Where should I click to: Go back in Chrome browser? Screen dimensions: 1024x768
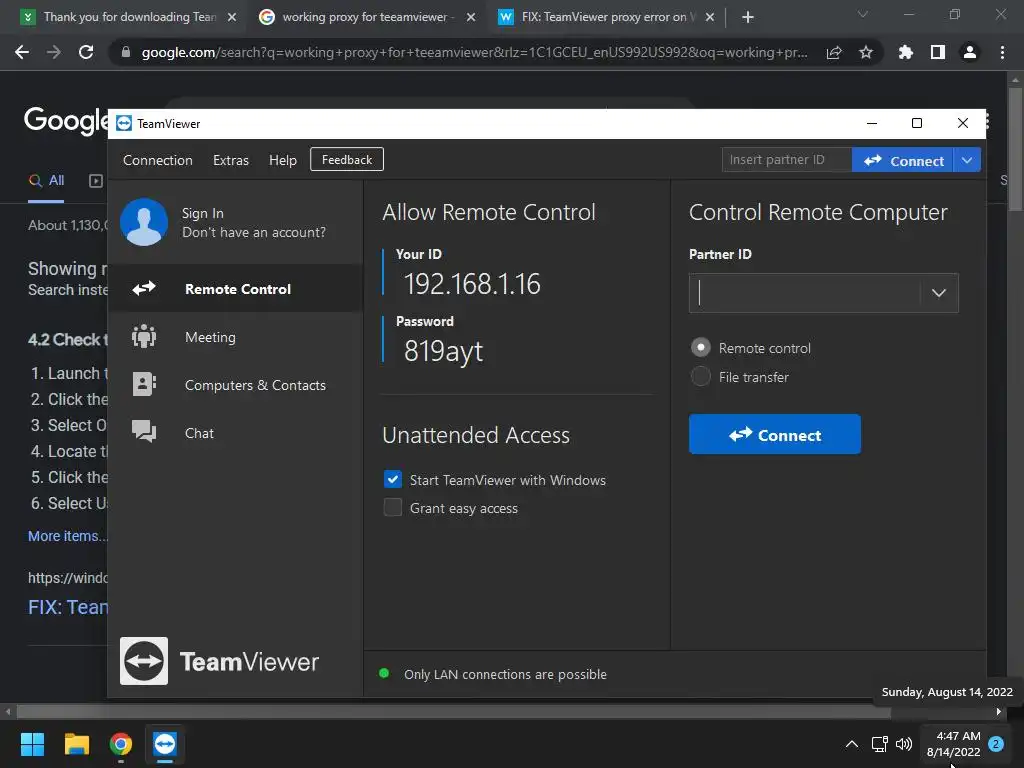[22, 52]
